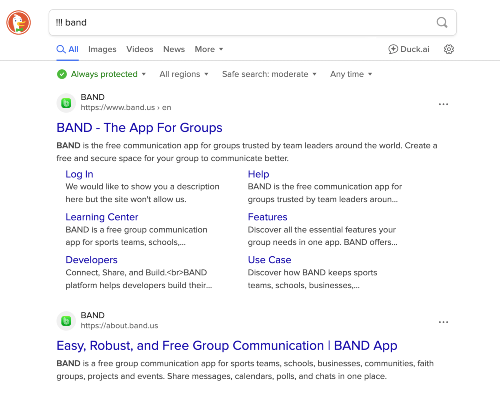500x397 pixels.
Task: Open the Developers sitelink
Action: tap(91, 260)
